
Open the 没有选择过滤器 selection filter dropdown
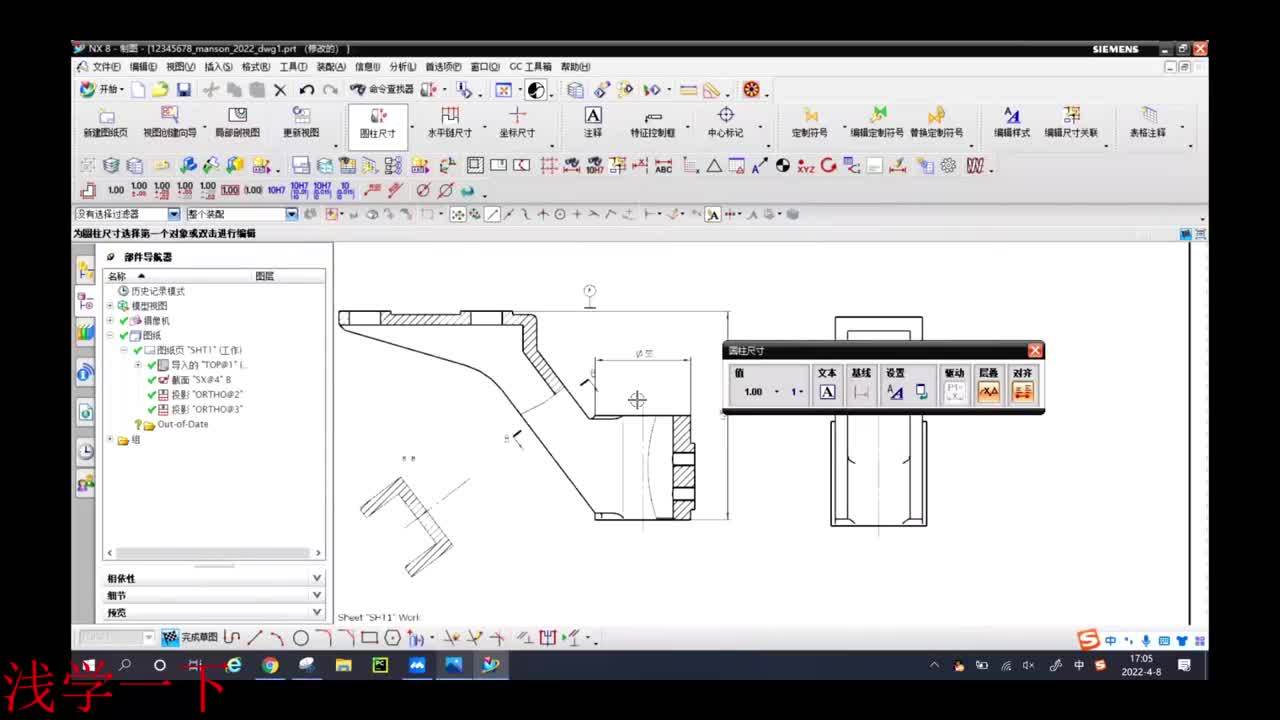point(173,214)
